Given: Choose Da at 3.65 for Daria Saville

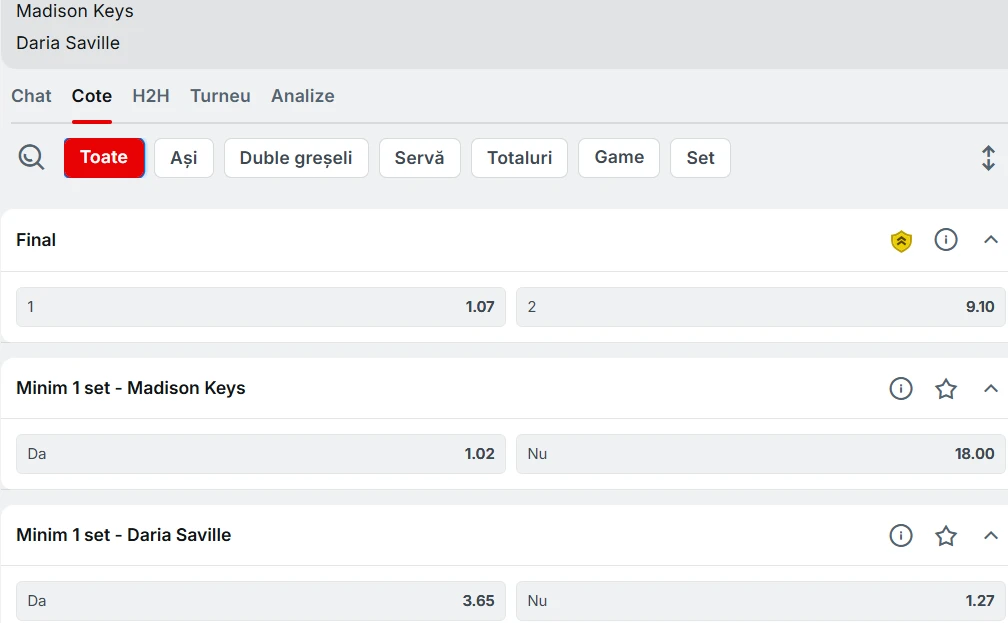Looking at the screenshot, I should (x=261, y=601).
